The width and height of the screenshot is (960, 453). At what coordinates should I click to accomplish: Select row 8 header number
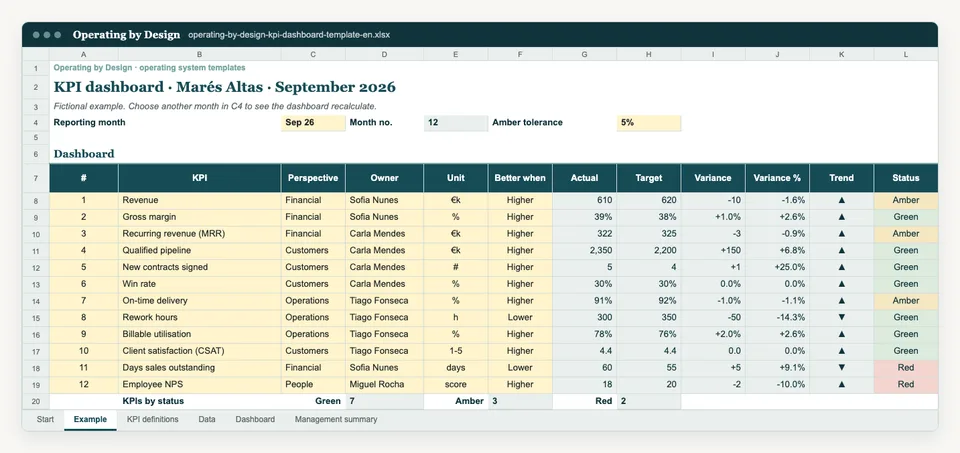pyautogui.click(x=36, y=200)
